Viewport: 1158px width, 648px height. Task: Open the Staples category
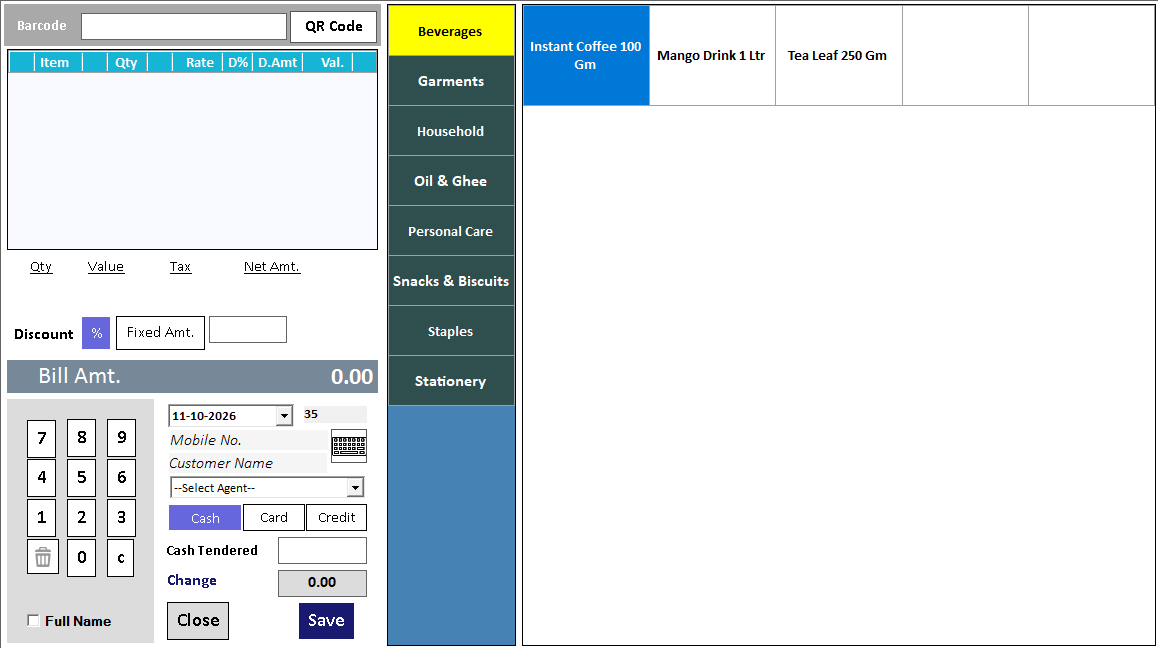(x=451, y=332)
